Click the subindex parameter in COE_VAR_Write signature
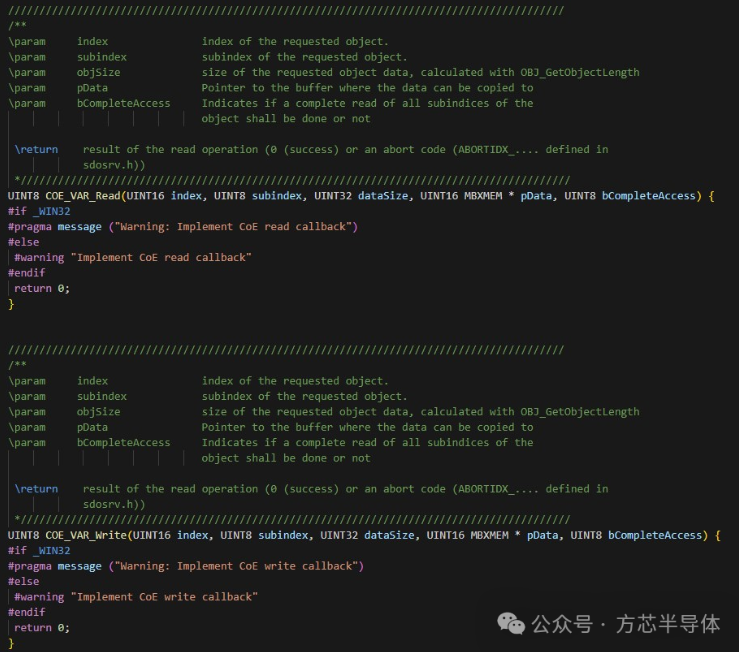The width and height of the screenshot is (739, 652). pos(283,535)
